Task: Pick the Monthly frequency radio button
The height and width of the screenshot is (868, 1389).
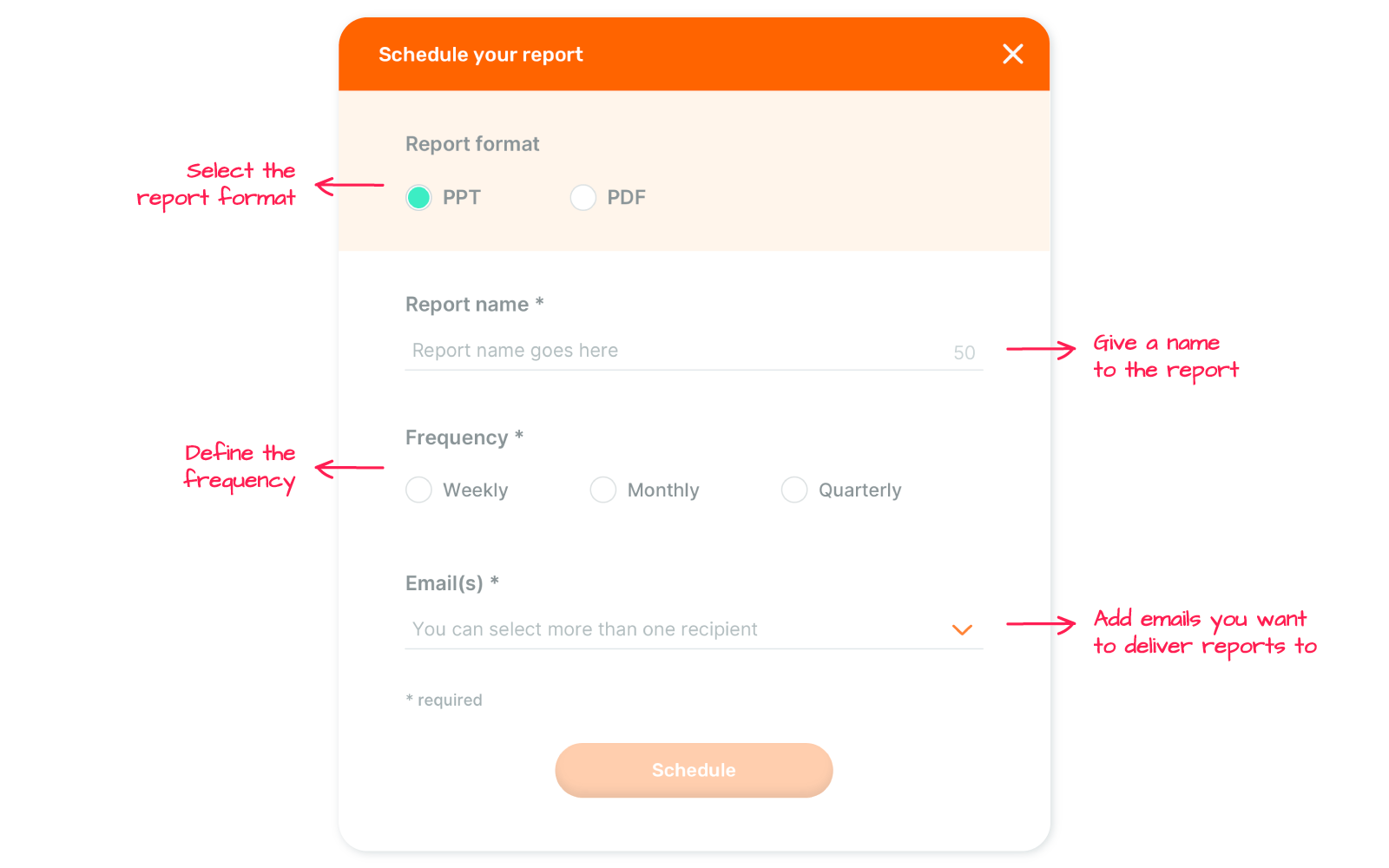Action: 602,490
